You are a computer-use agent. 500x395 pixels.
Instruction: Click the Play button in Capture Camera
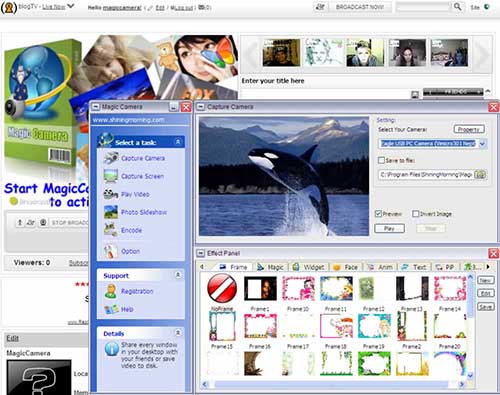(x=389, y=228)
